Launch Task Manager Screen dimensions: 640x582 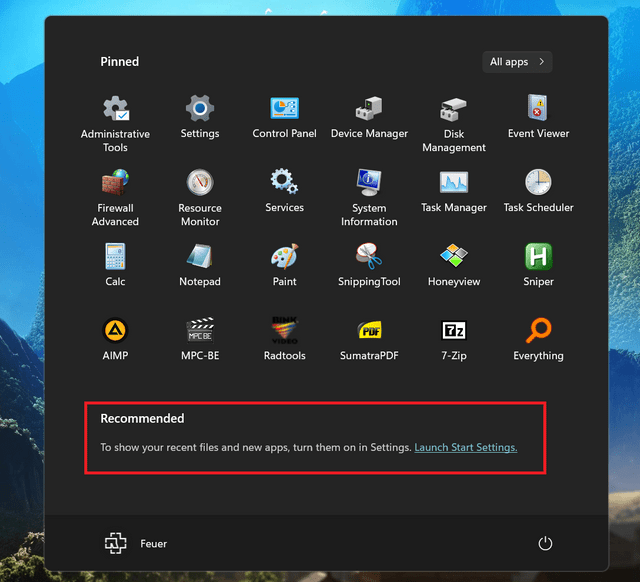point(454,191)
